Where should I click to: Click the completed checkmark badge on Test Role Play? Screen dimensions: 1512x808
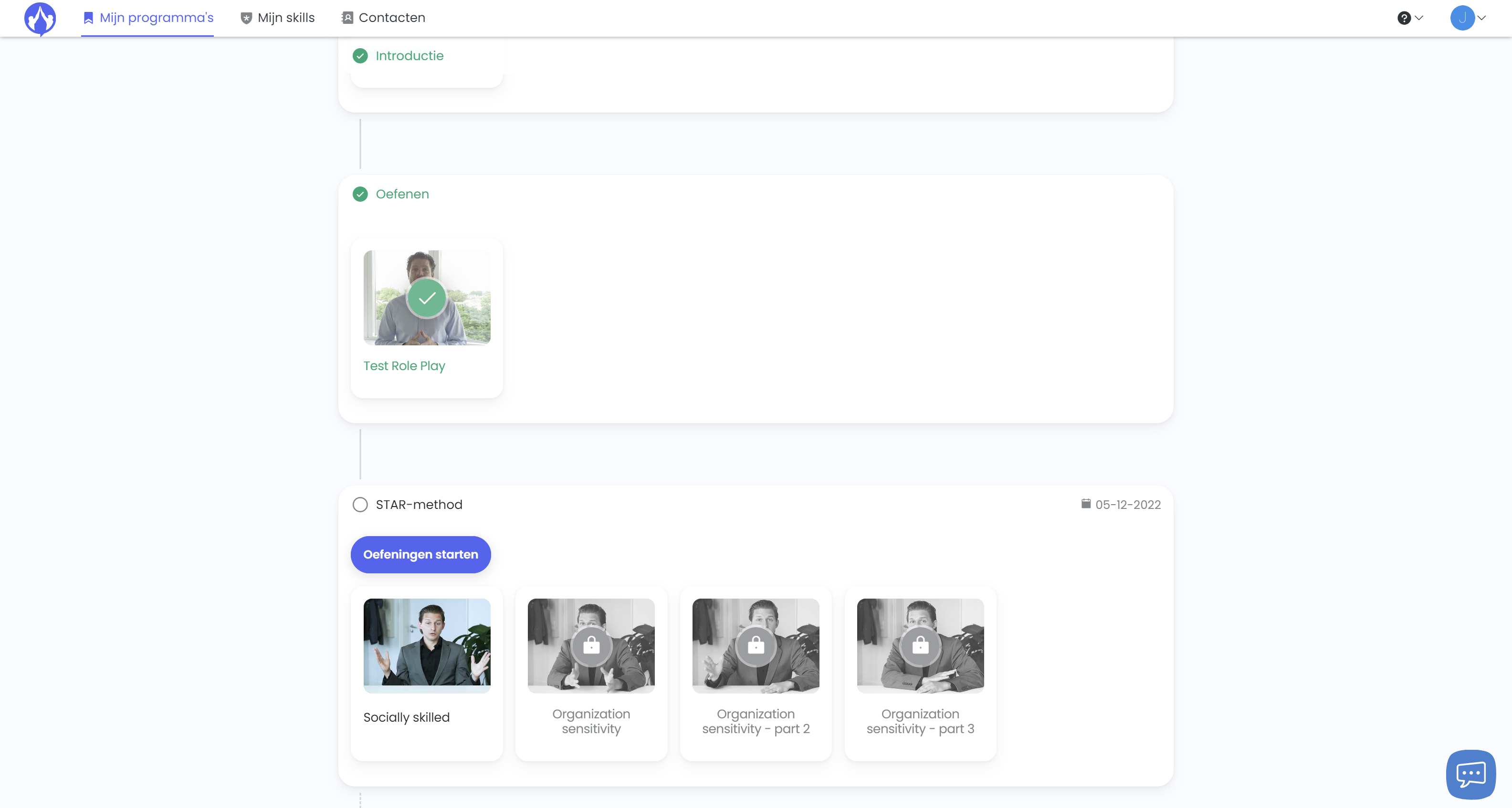[x=427, y=298]
